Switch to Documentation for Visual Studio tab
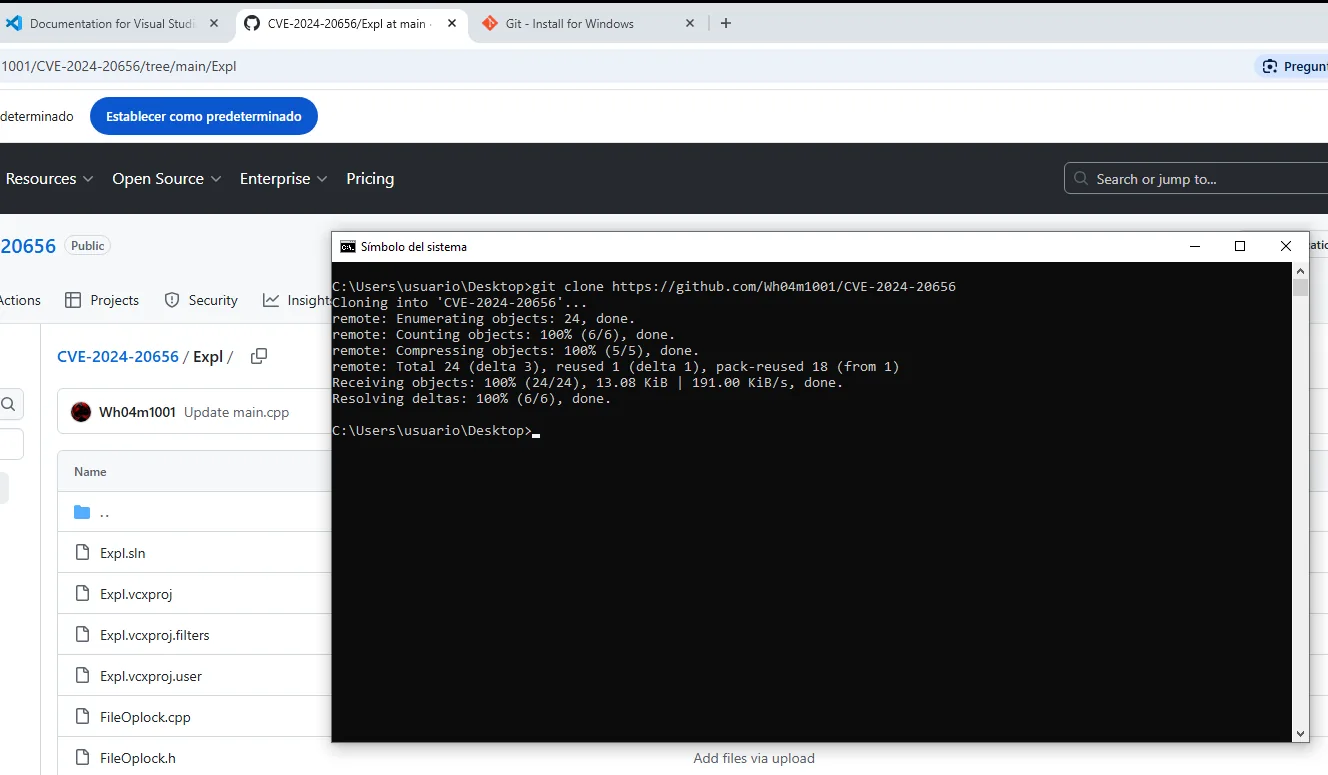 click(x=112, y=24)
